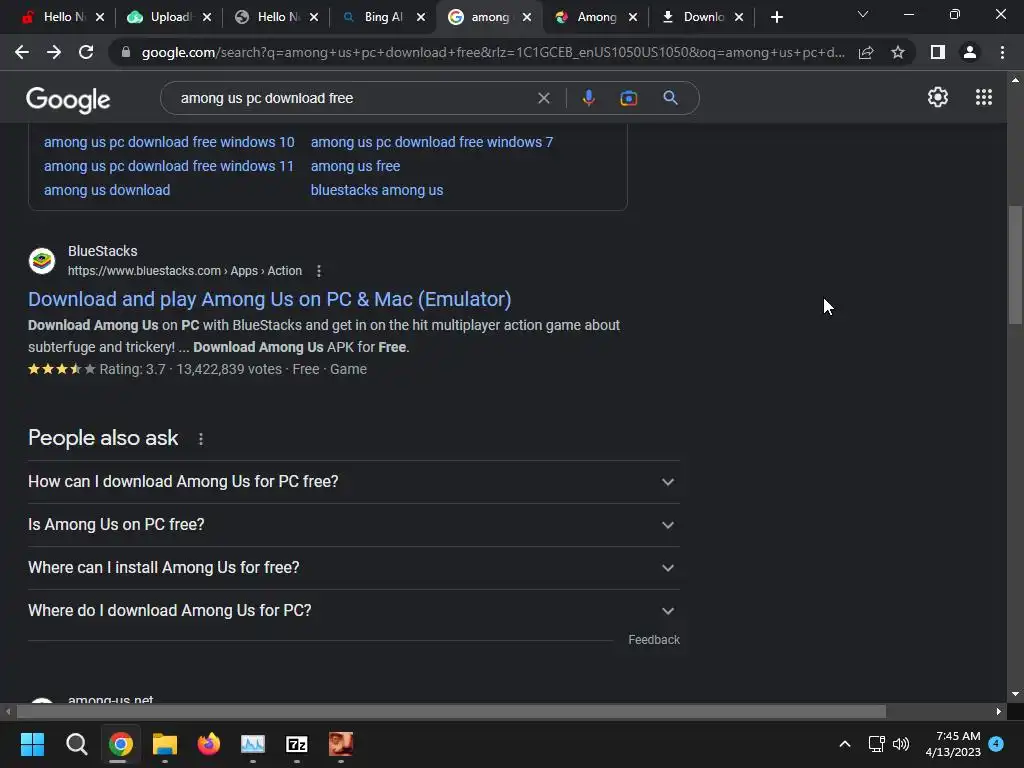Open 7-Zip from taskbar
The height and width of the screenshot is (768, 1024).
pos(297,744)
